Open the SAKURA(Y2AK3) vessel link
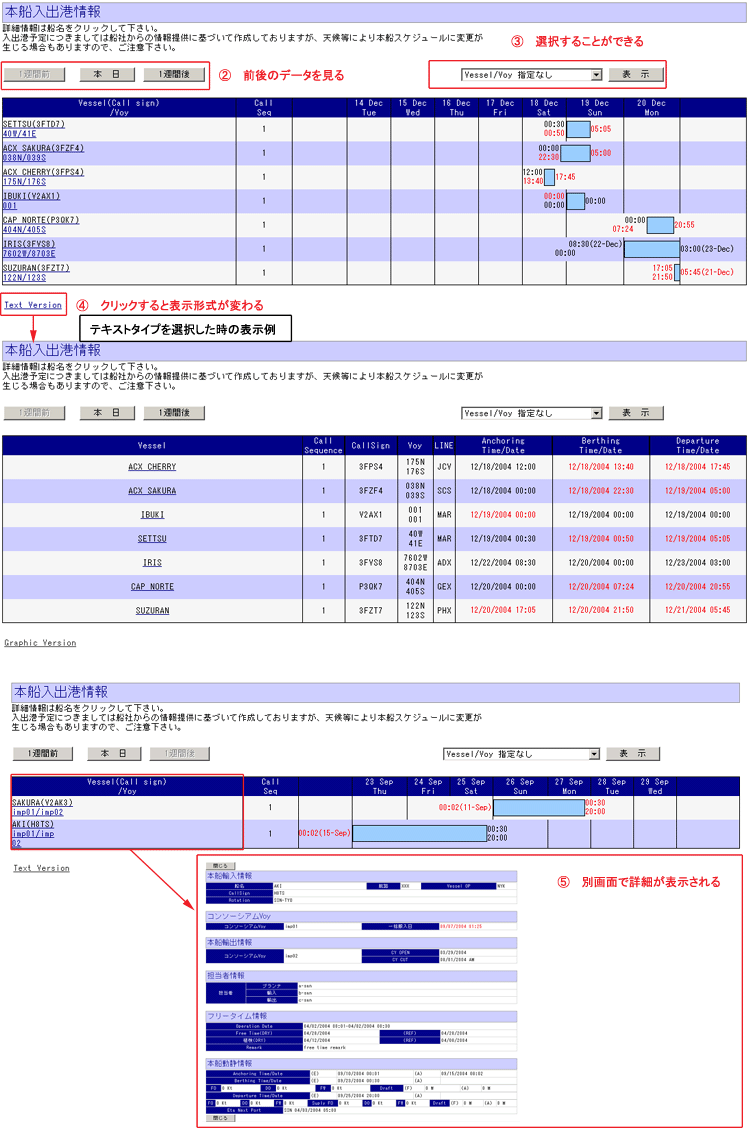The image size is (750, 1134). tap(42, 802)
